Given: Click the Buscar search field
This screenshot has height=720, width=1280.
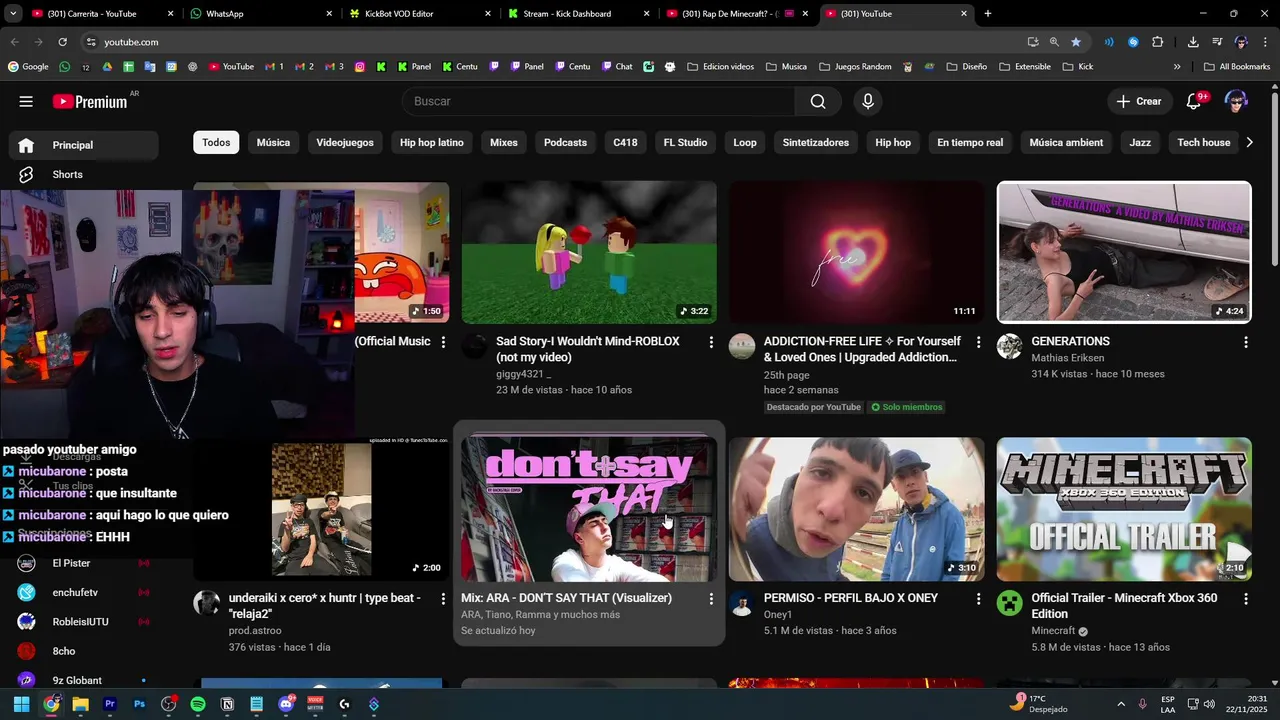Looking at the screenshot, I should (x=599, y=101).
